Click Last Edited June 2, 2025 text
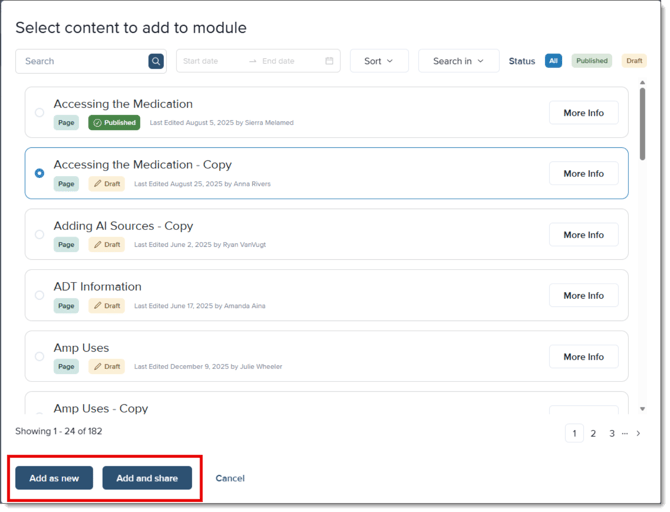 (x=200, y=244)
